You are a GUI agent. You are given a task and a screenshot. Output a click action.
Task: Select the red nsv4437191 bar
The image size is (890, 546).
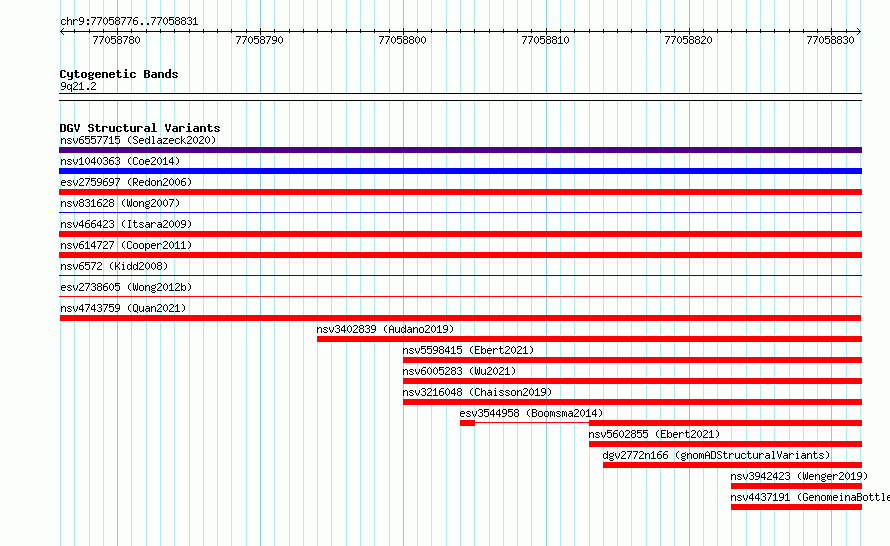[796, 507]
